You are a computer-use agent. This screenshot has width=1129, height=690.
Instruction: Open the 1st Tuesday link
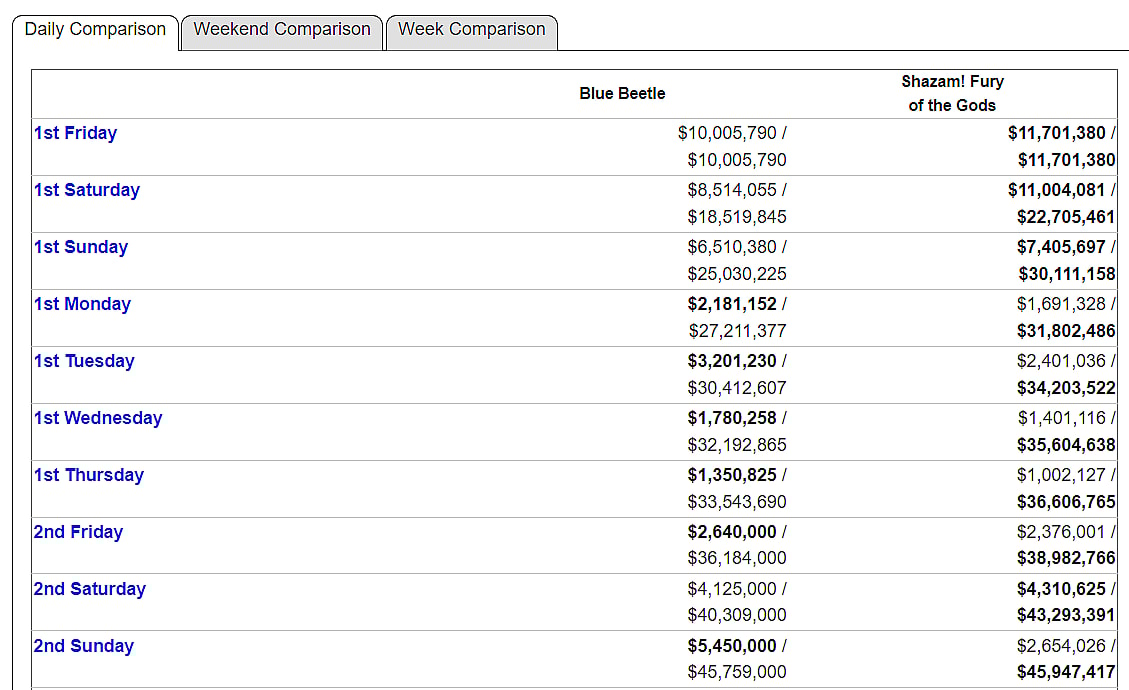[84, 361]
